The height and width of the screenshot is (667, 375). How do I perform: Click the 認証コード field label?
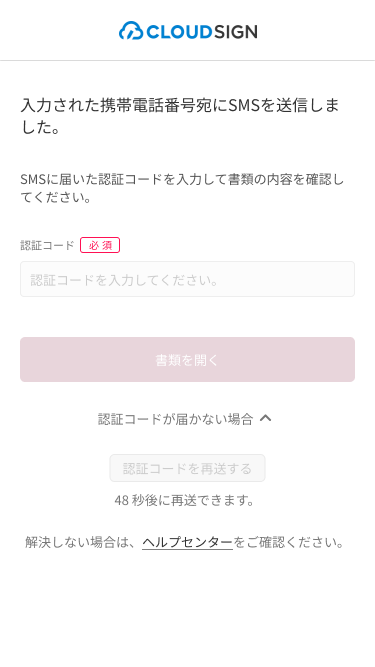point(48,245)
